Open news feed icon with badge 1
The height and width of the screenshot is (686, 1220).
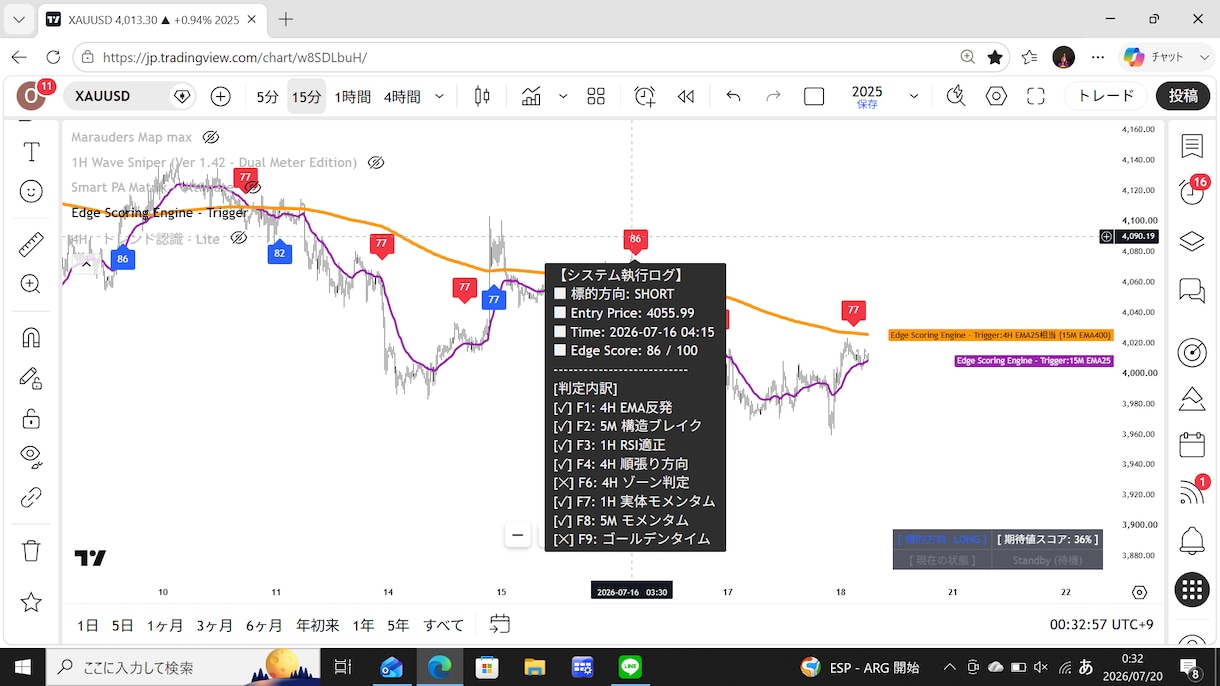point(1192,491)
